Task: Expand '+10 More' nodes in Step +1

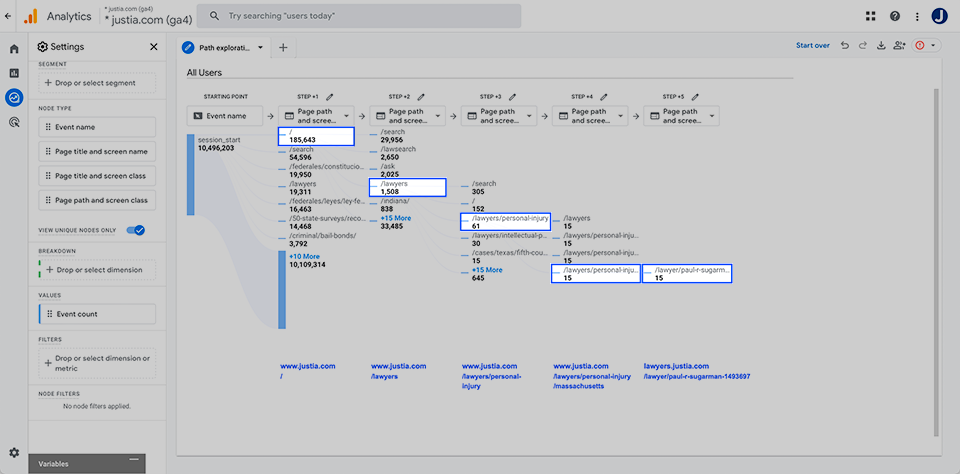Action: click(304, 256)
